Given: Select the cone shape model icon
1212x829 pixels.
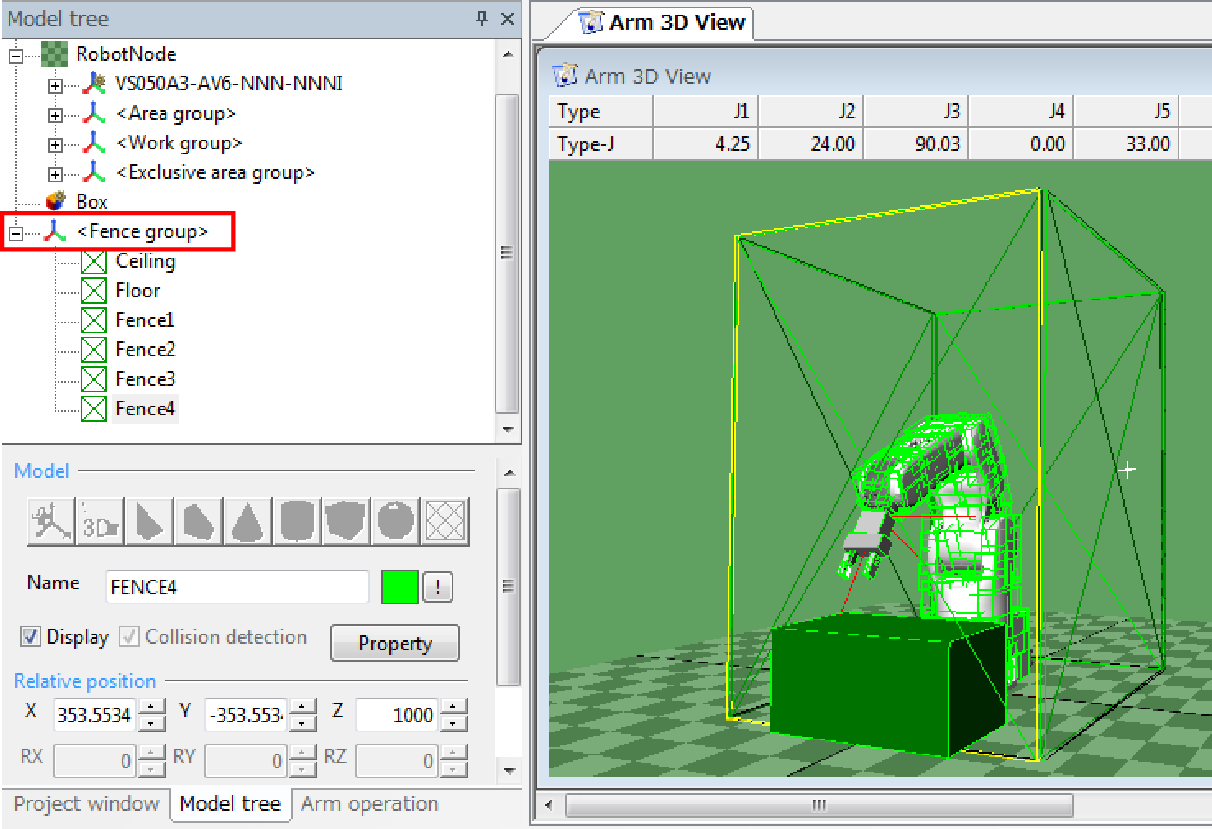Looking at the screenshot, I should [248, 521].
